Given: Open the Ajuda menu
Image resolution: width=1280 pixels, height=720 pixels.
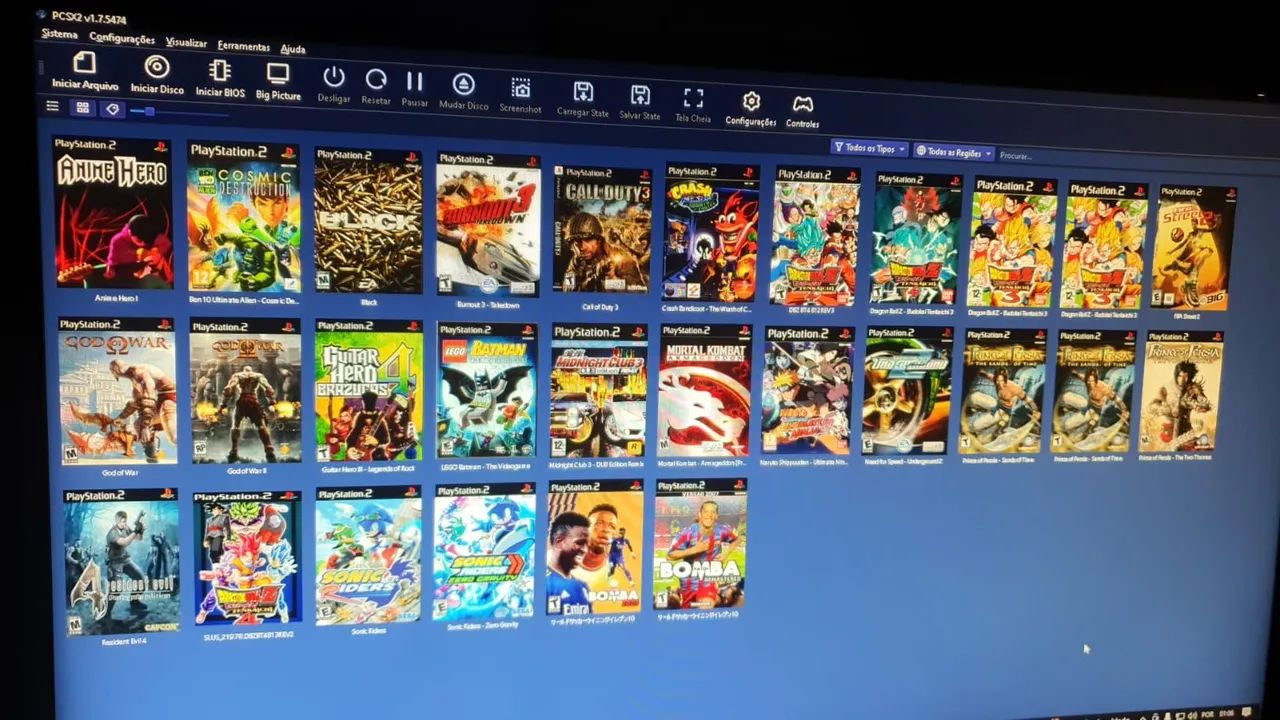Looking at the screenshot, I should click(x=293, y=48).
